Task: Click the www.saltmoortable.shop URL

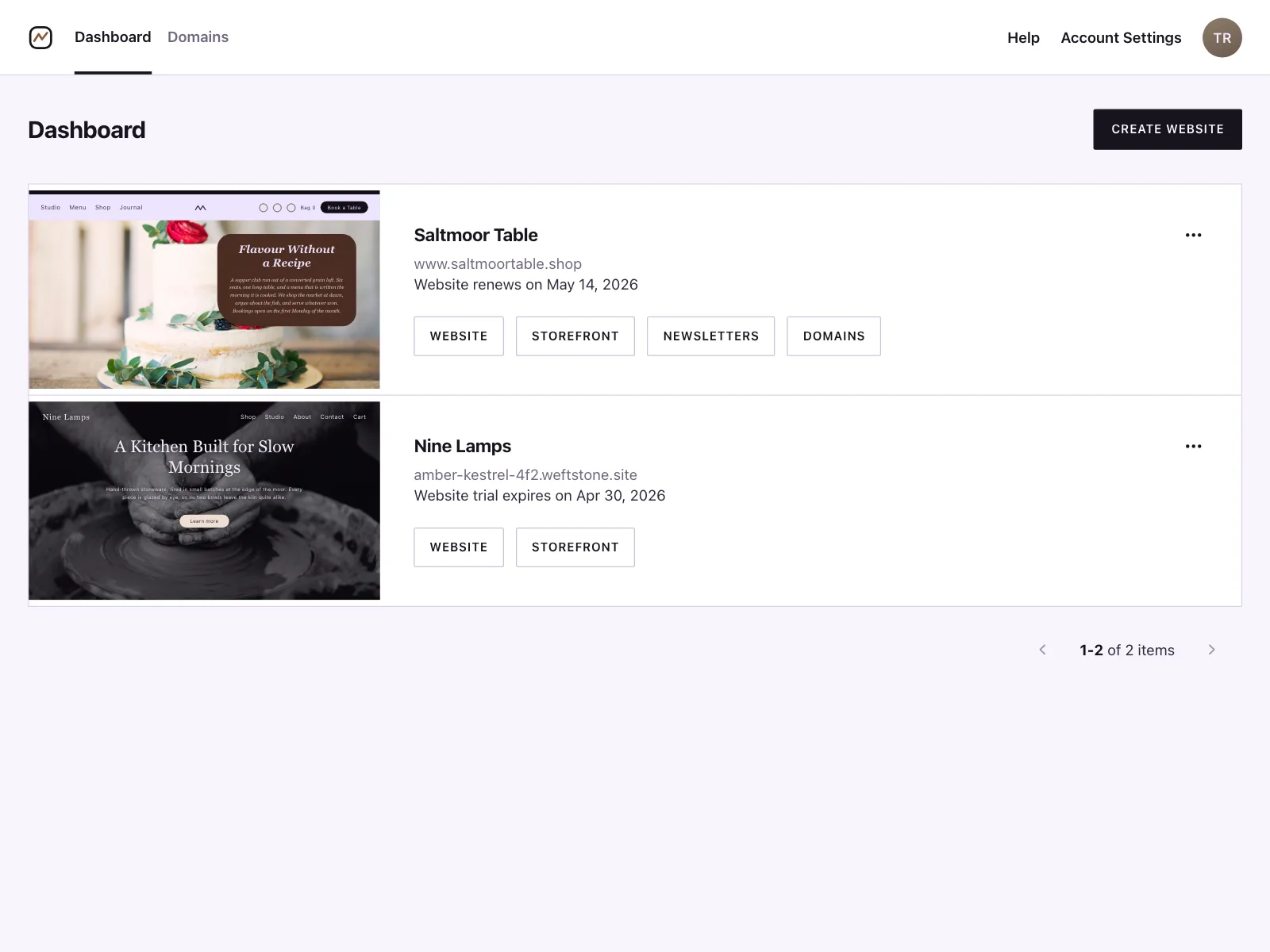Action: coord(498,264)
